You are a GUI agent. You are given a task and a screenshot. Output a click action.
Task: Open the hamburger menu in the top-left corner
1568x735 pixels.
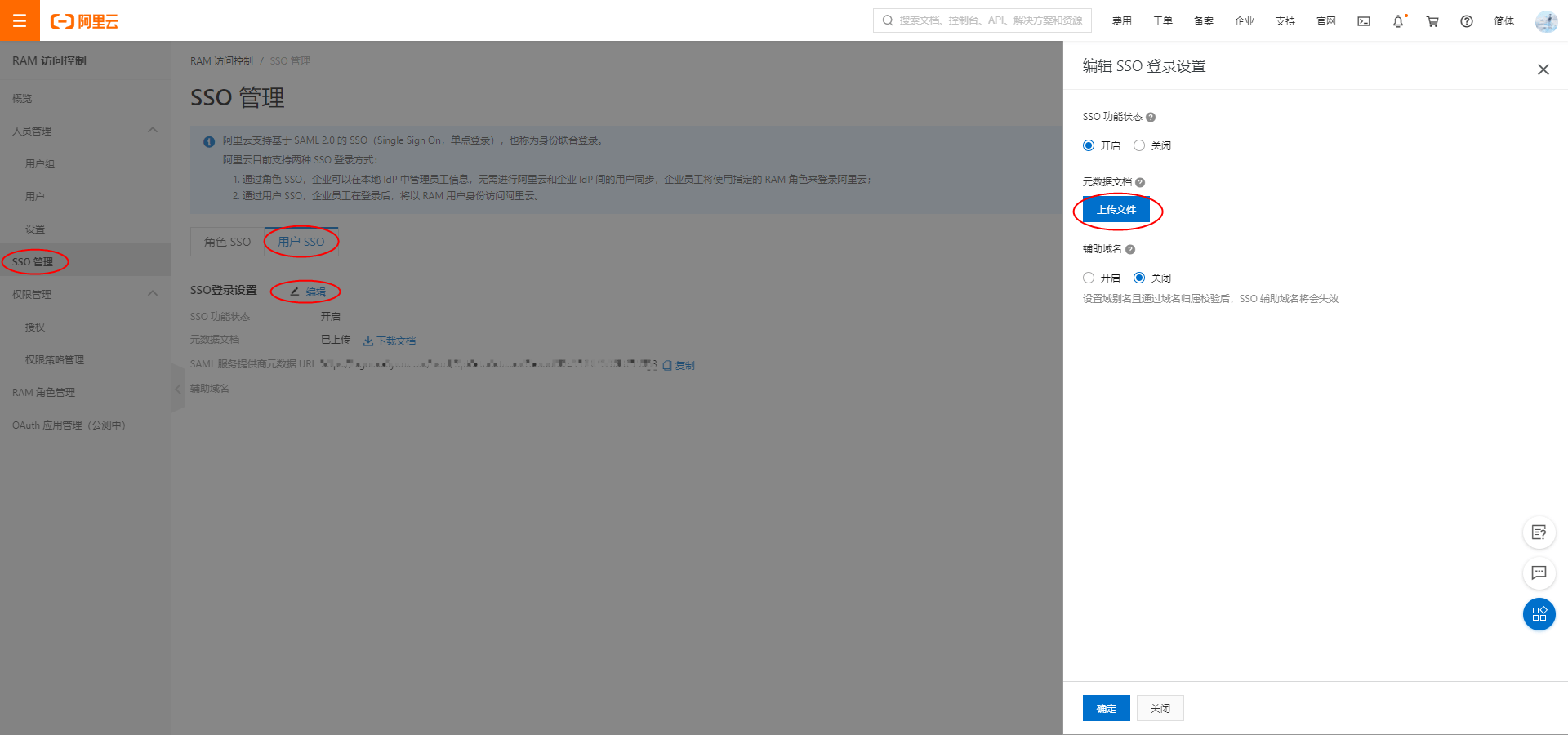point(20,20)
